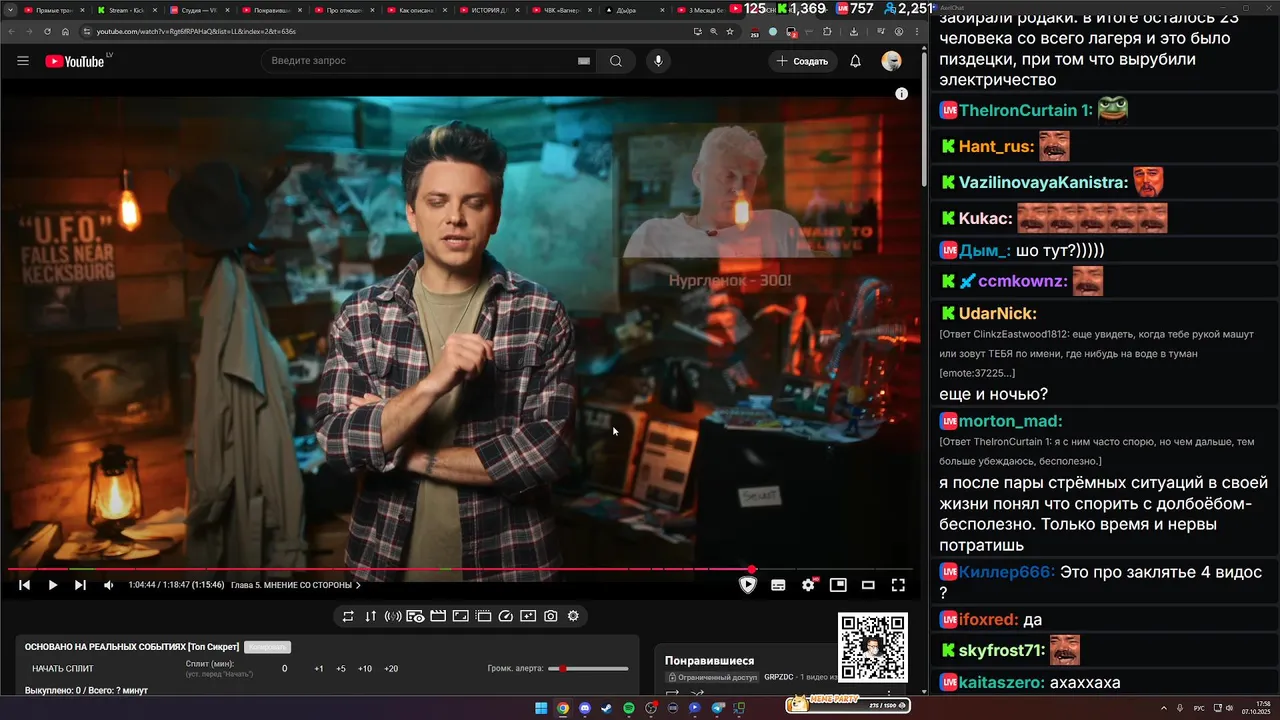This screenshot has height=720, width=1280.
Task: Show video info card icon
Action: pyautogui.click(x=901, y=94)
